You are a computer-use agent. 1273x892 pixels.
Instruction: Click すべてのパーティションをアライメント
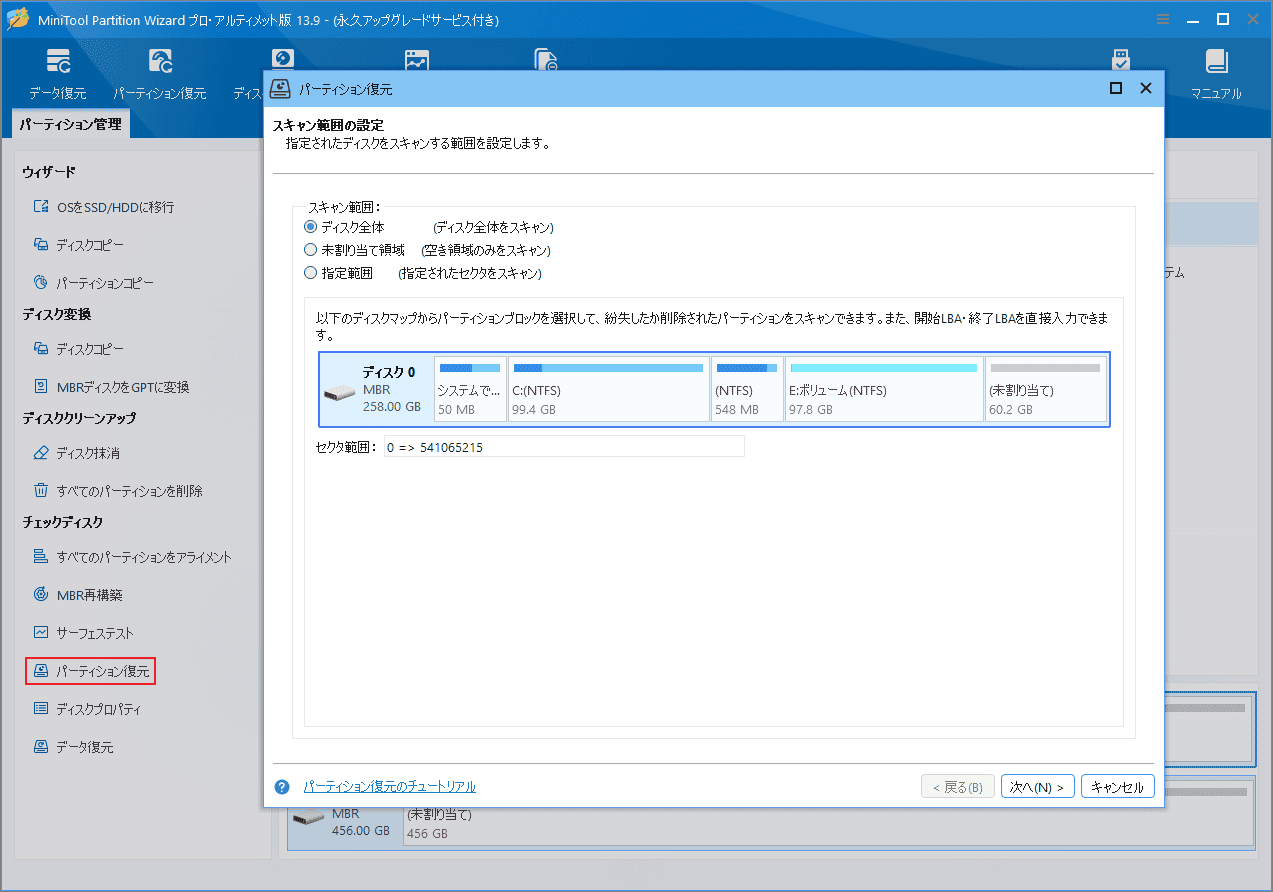click(132, 557)
